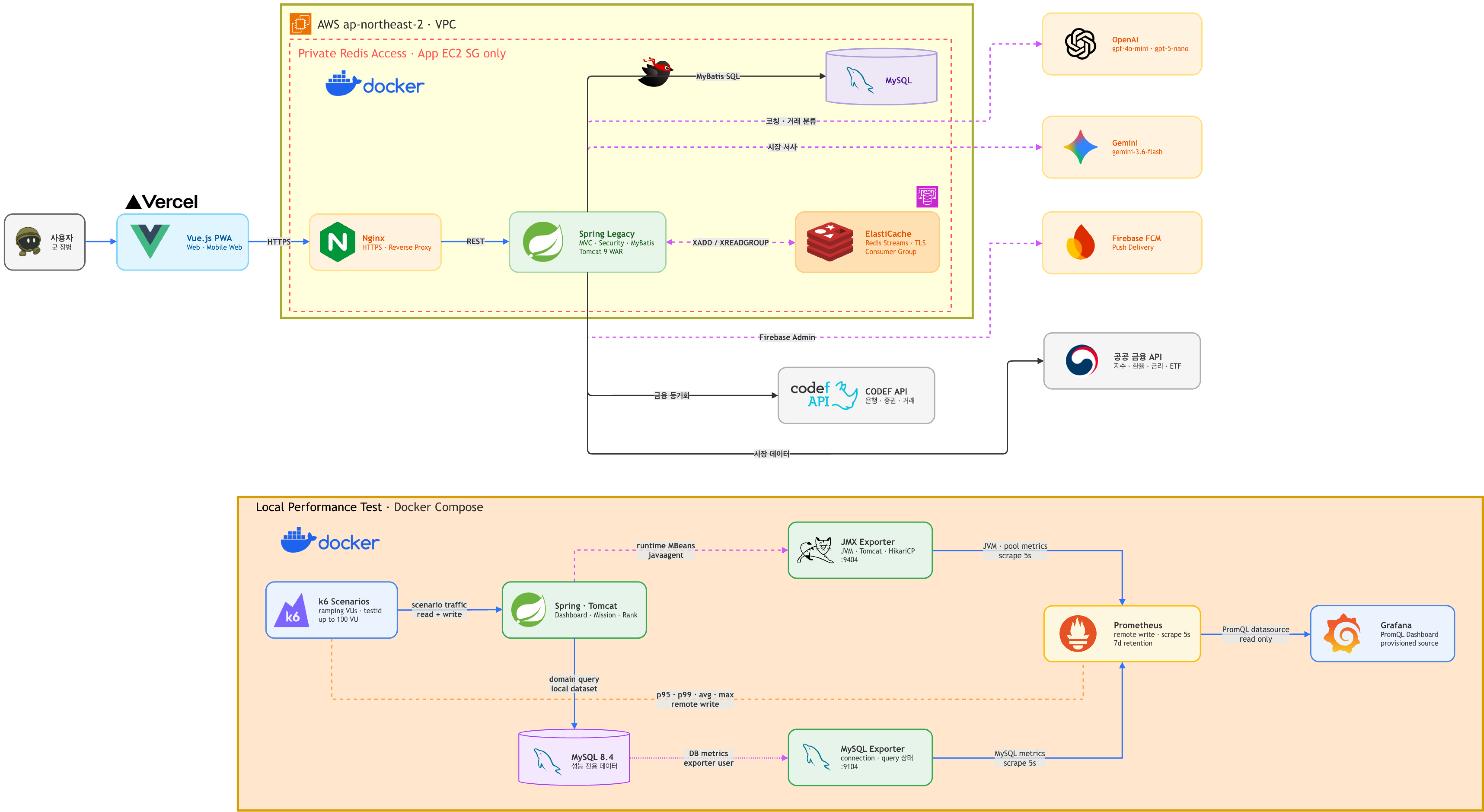Click the 'XADD / XREADGROUP' edge label
Viewport: 1484px width, 812px height.
(730, 242)
